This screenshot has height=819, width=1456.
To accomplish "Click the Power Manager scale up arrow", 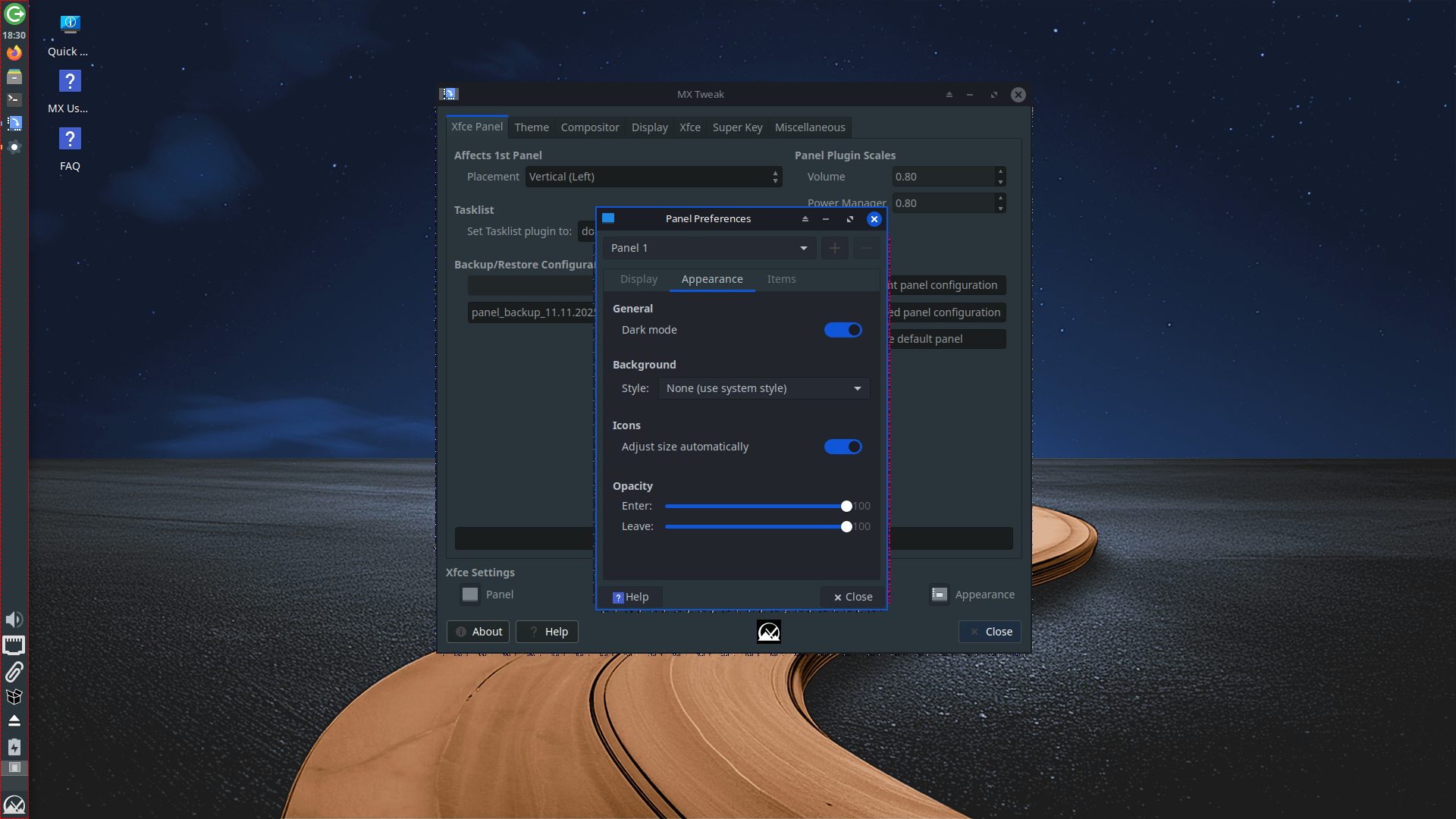I will pos(1001,198).
